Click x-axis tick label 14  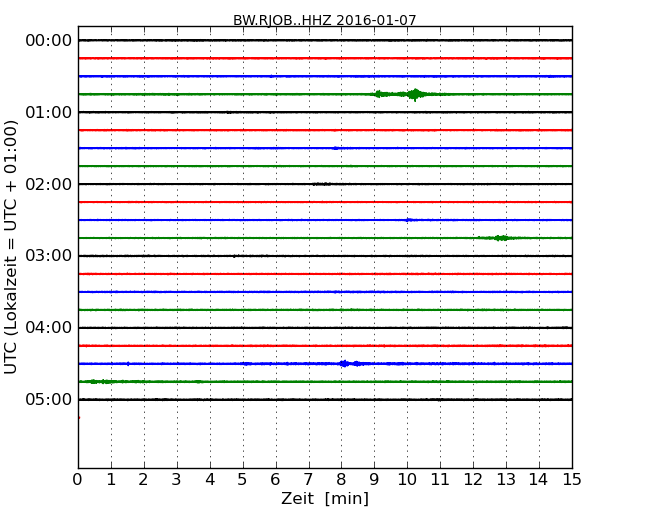click(539, 480)
